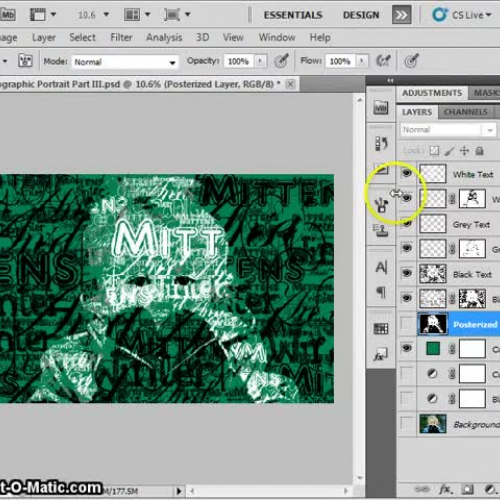
Task: Show the Background layer
Action: (407, 423)
